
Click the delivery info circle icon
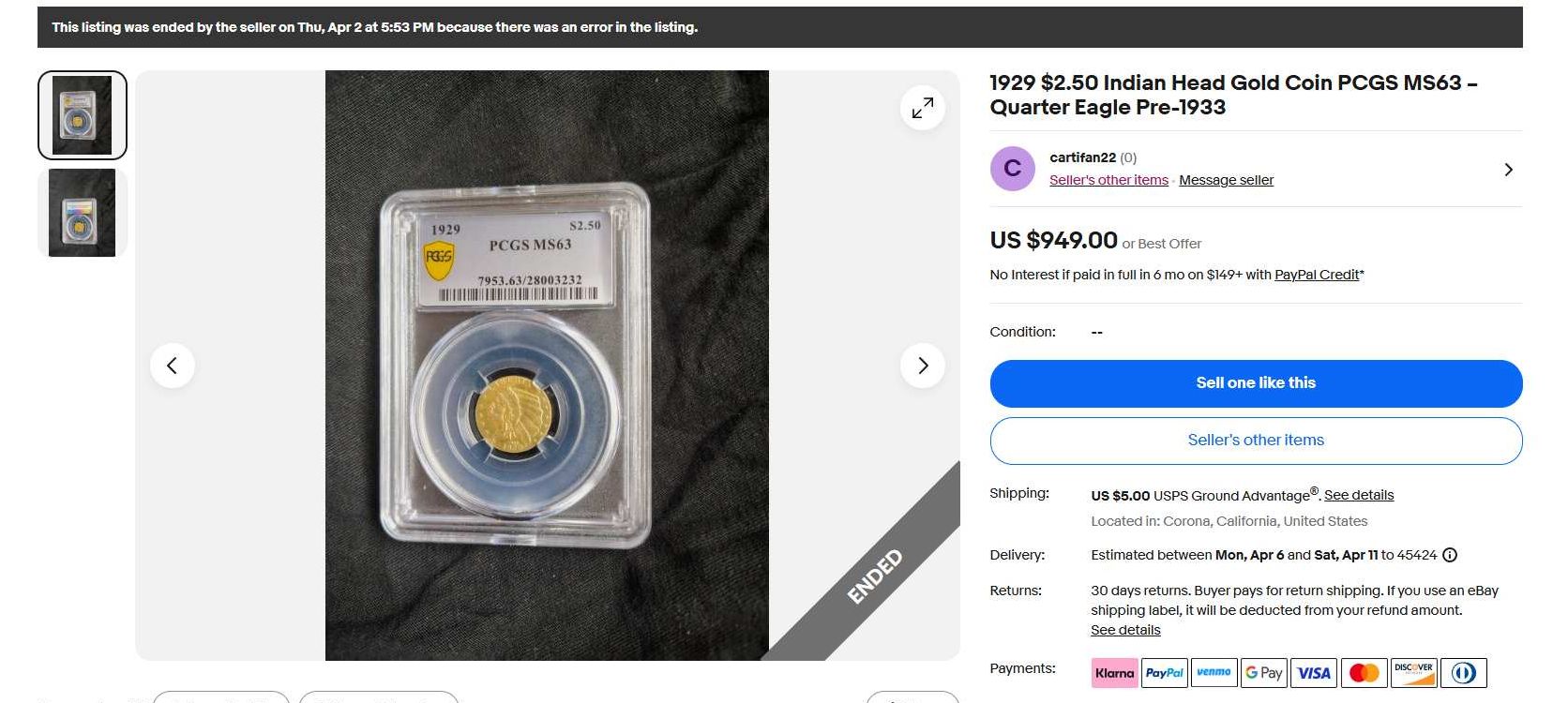1450,555
